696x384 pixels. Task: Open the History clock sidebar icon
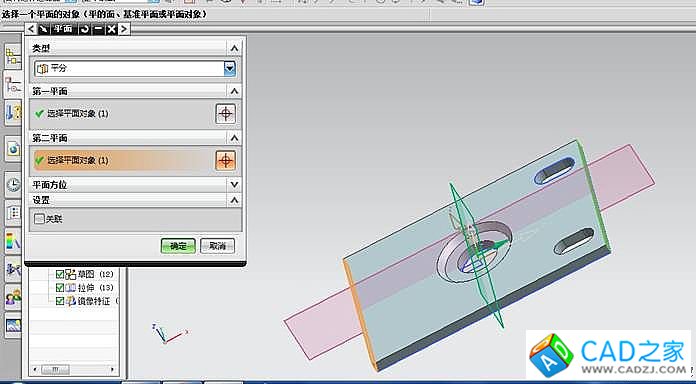(13, 184)
